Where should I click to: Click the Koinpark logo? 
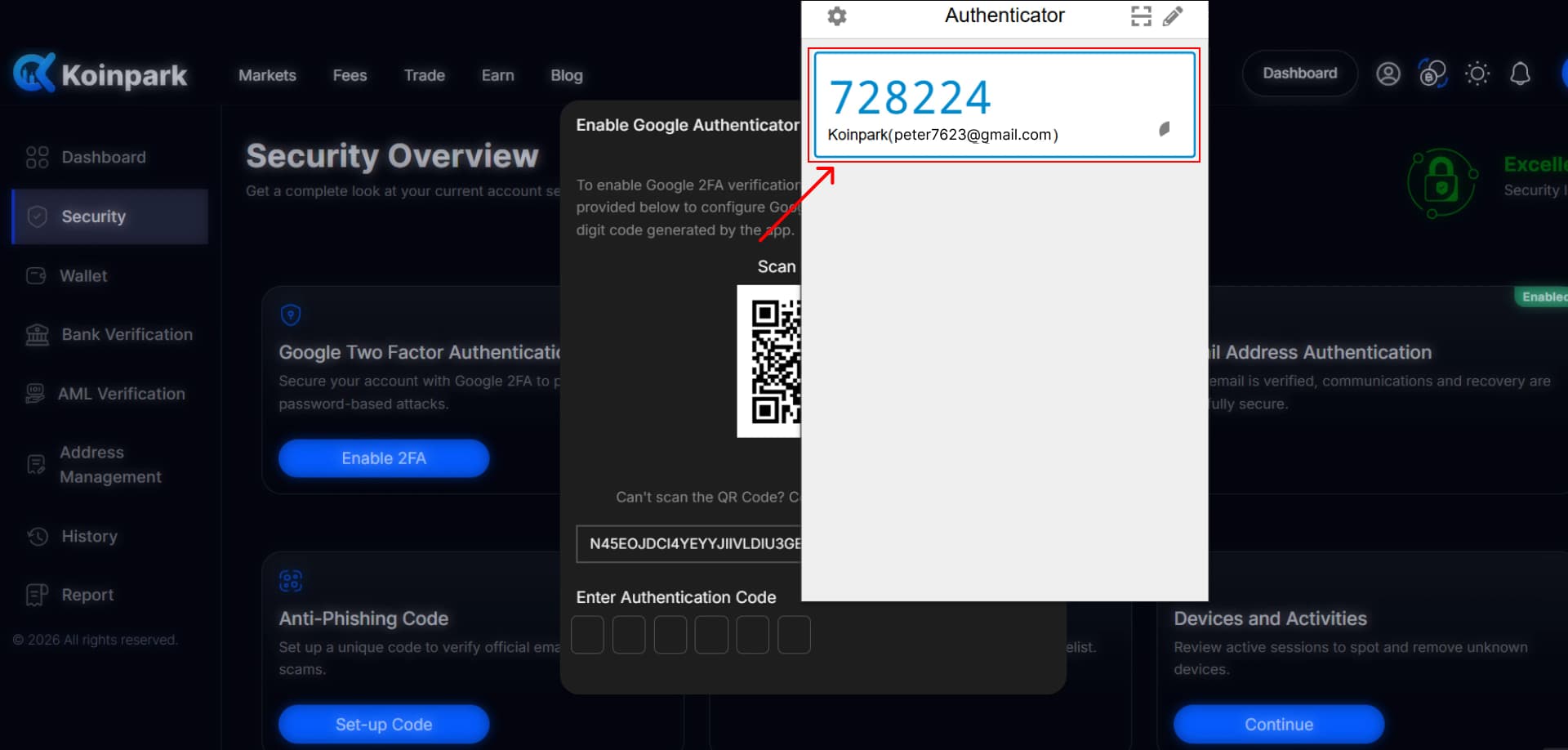[x=100, y=74]
